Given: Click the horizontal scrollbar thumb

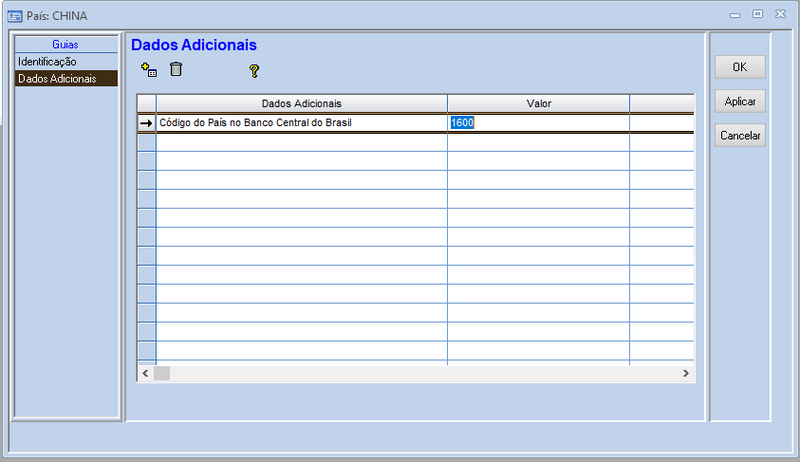Looking at the screenshot, I should [x=162, y=373].
